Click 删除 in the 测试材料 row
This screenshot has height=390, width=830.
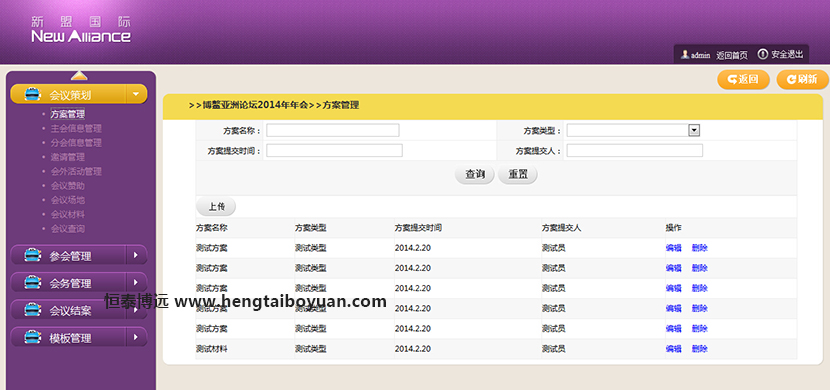[x=699, y=349]
